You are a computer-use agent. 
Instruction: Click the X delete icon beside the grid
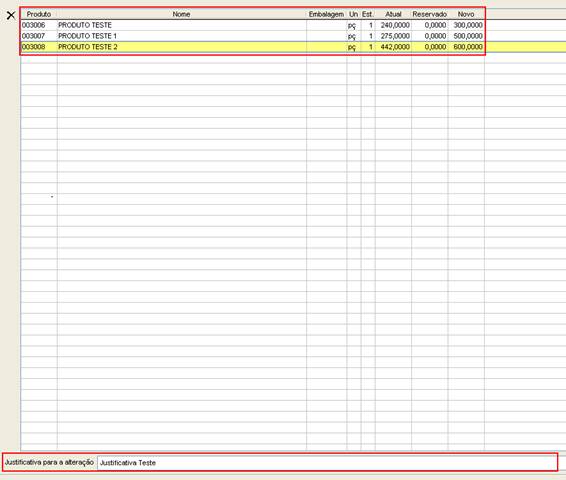click(11, 15)
